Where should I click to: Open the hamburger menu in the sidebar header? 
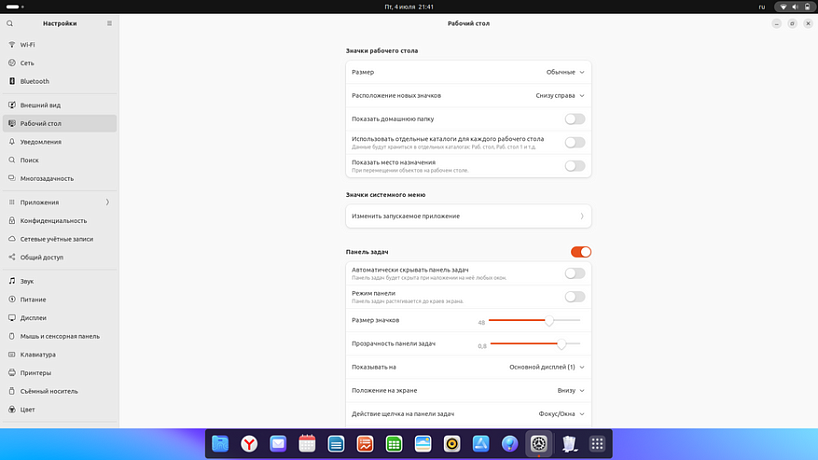tap(109, 23)
